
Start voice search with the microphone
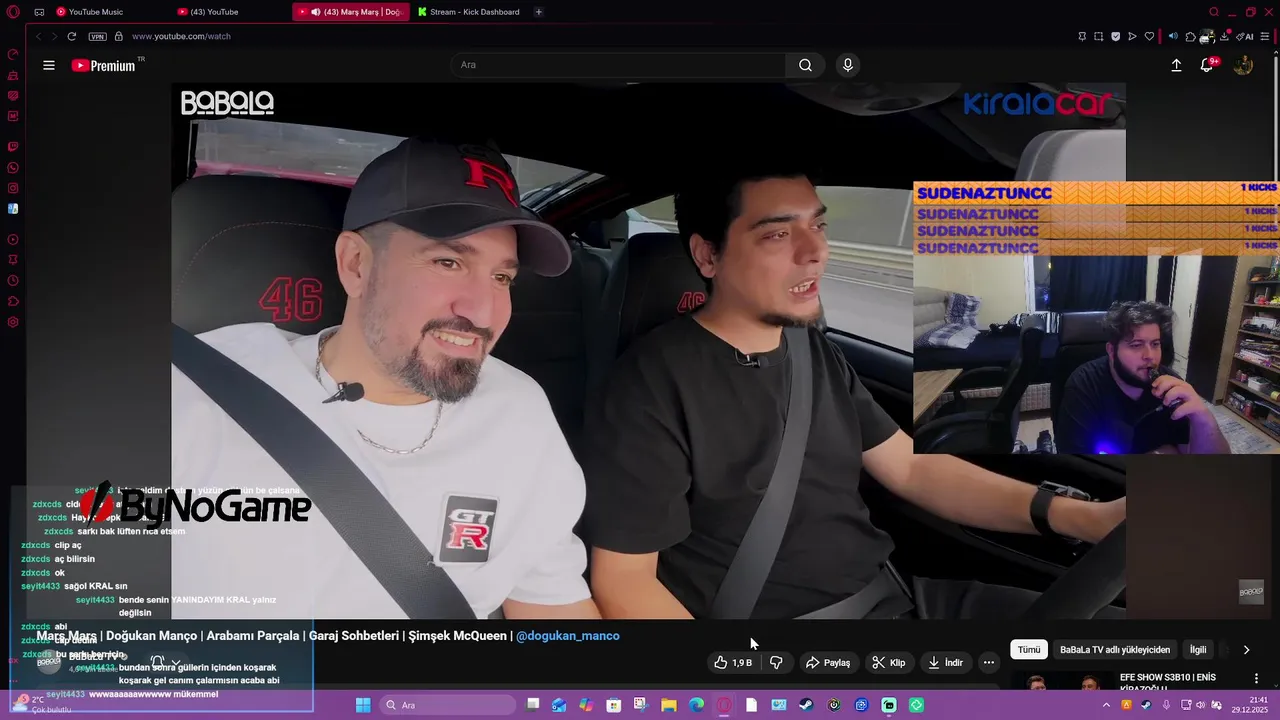[x=848, y=65]
